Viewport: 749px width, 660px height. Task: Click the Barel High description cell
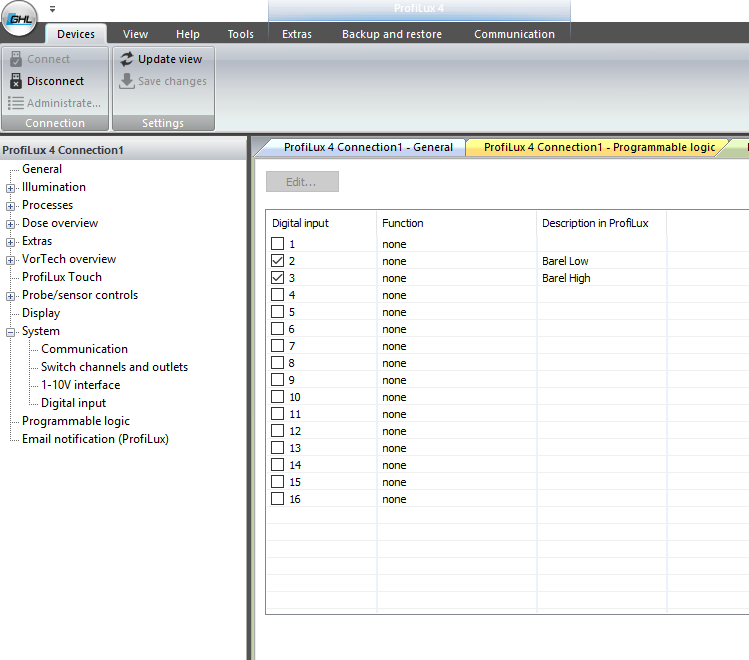pyautogui.click(x=602, y=278)
